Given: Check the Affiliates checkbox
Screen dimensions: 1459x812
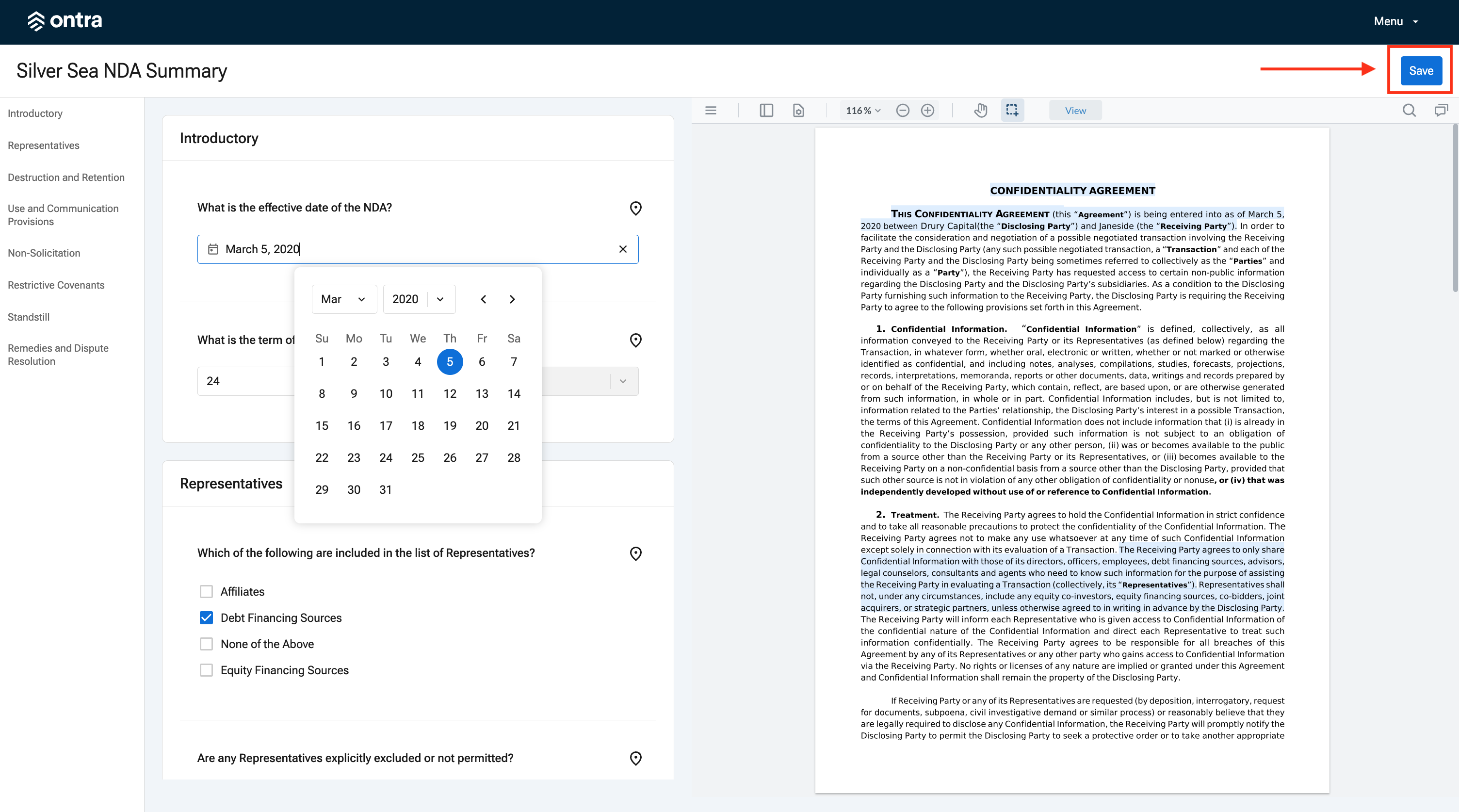Looking at the screenshot, I should (206, 591).
